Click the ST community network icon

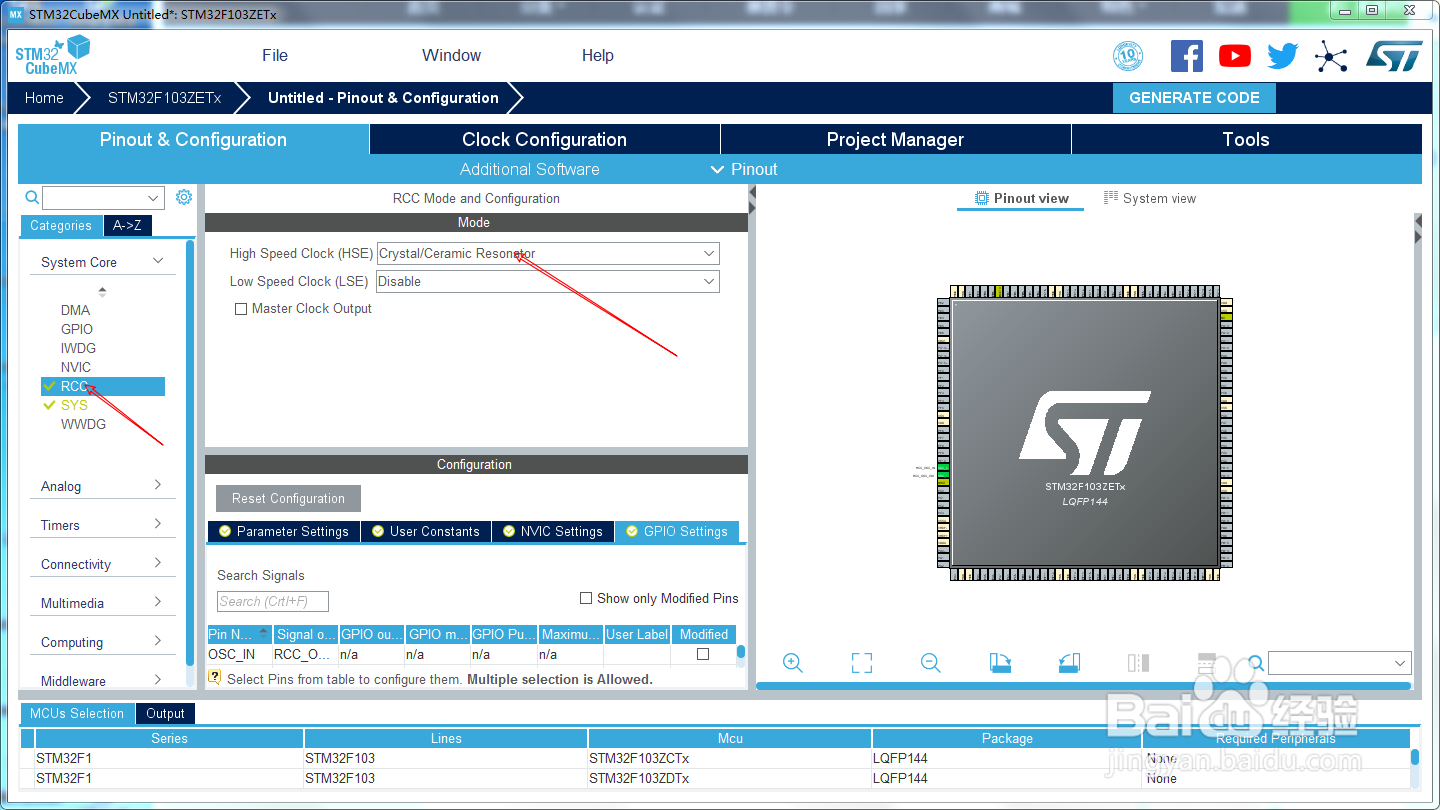point(1331,56)
